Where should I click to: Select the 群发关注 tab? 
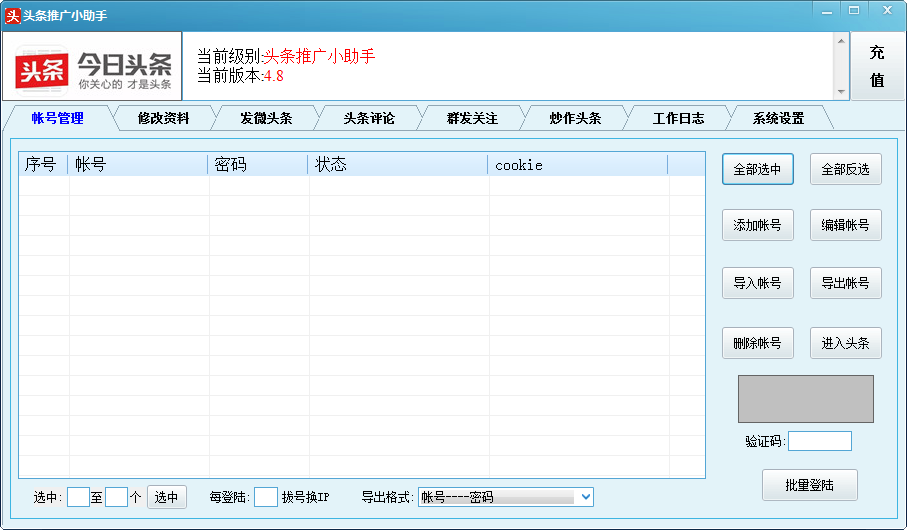point(472,118)
